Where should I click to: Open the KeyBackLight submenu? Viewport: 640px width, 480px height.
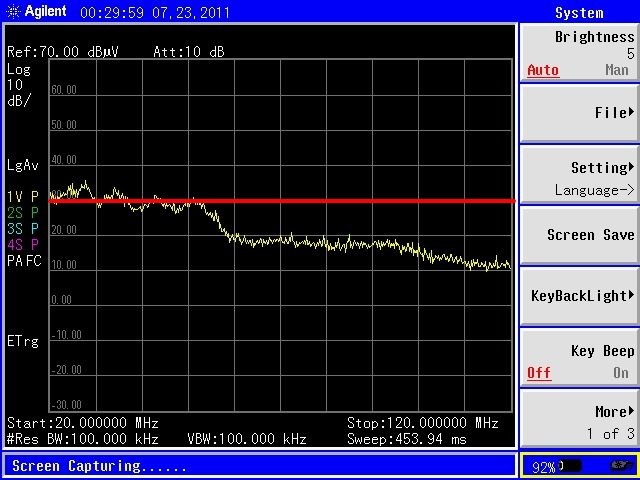[580, 296]
